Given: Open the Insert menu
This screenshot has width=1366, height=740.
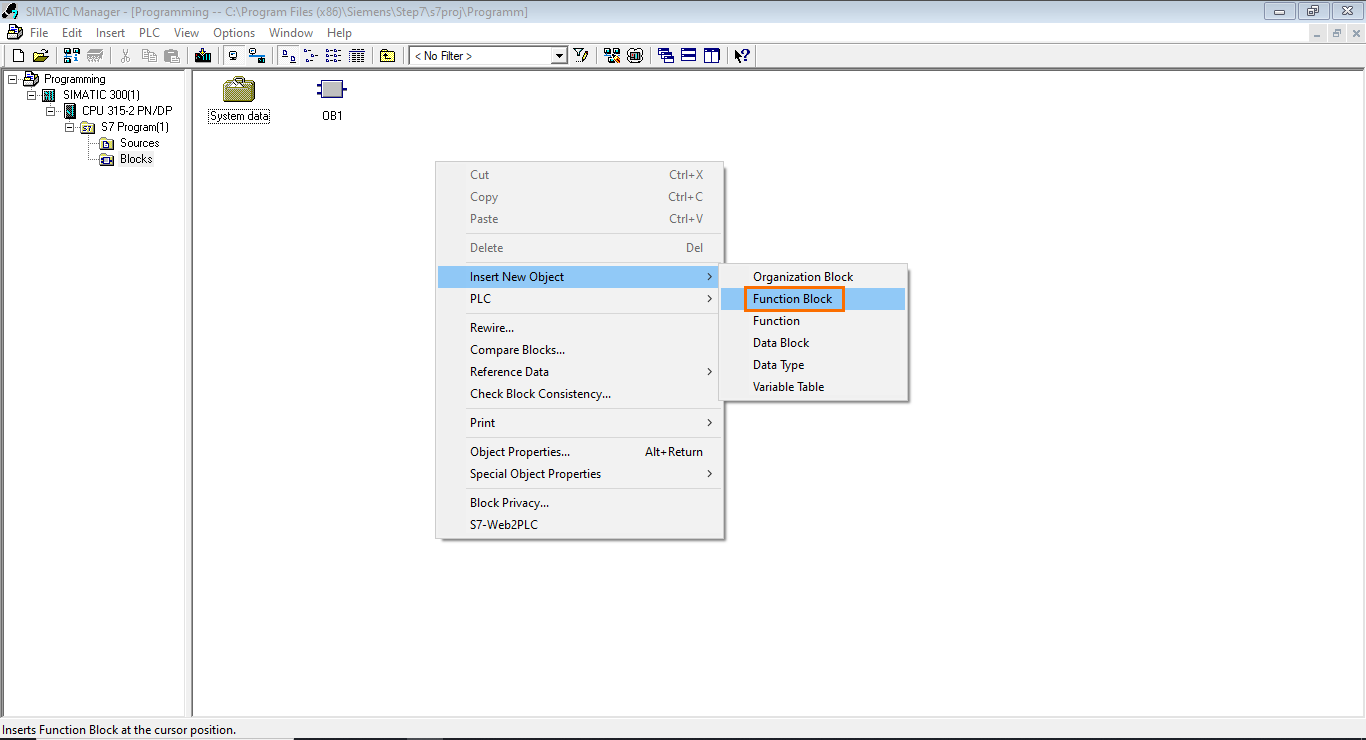Looking at the screenshot, I should pyautogui.click(x=110, y=33).
